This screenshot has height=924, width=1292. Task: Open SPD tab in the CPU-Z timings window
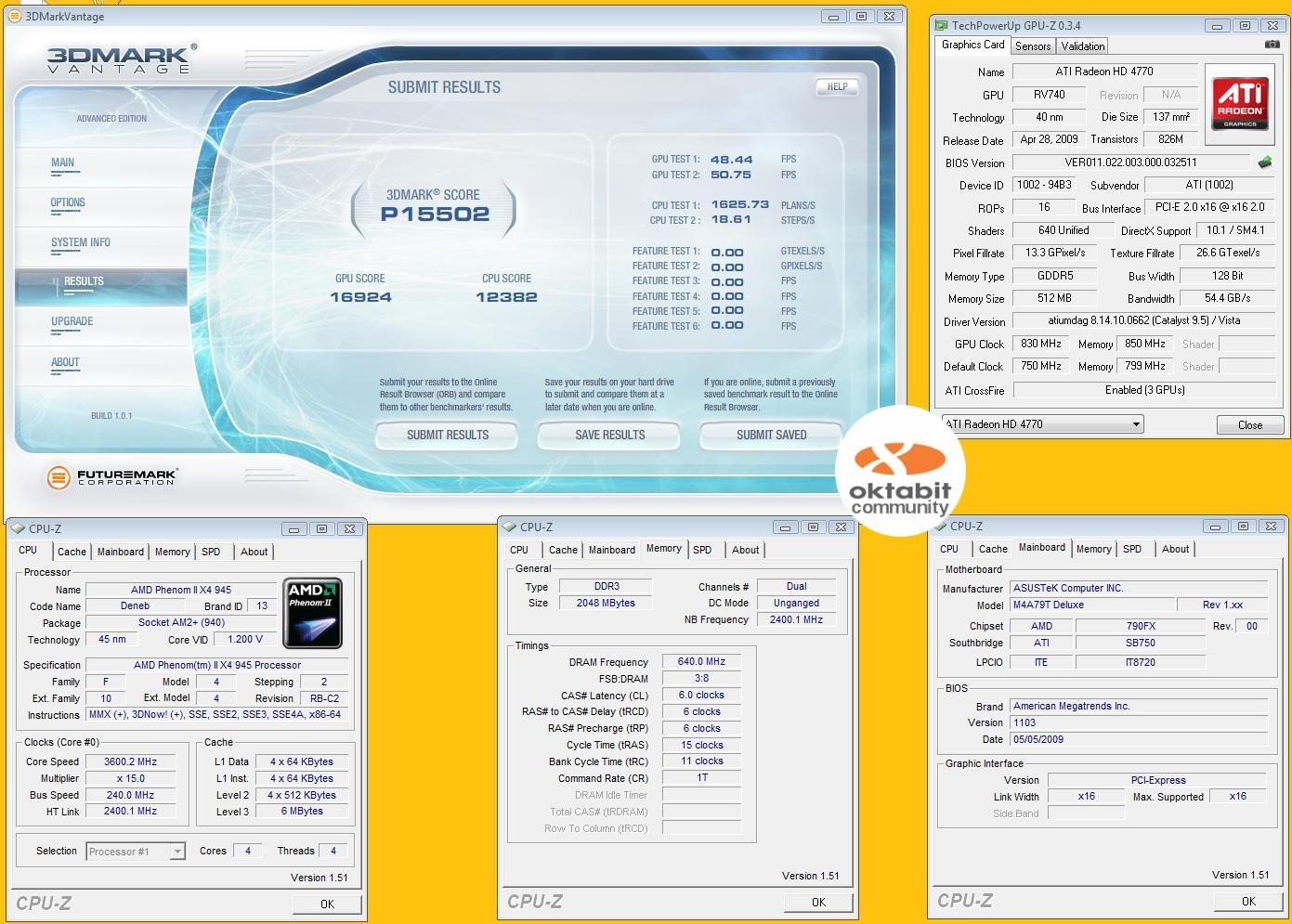[702, 550]
